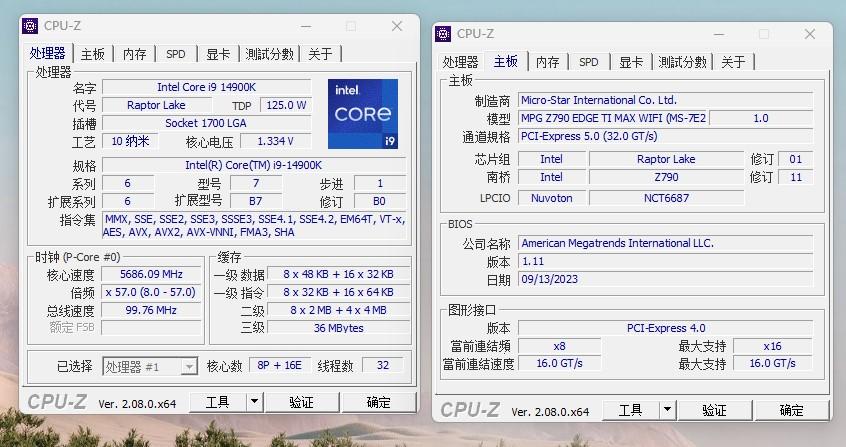Click the 1.11 BIOS version value
The width and height of the screenshot is (846, 447).
[x=665, y=261]
